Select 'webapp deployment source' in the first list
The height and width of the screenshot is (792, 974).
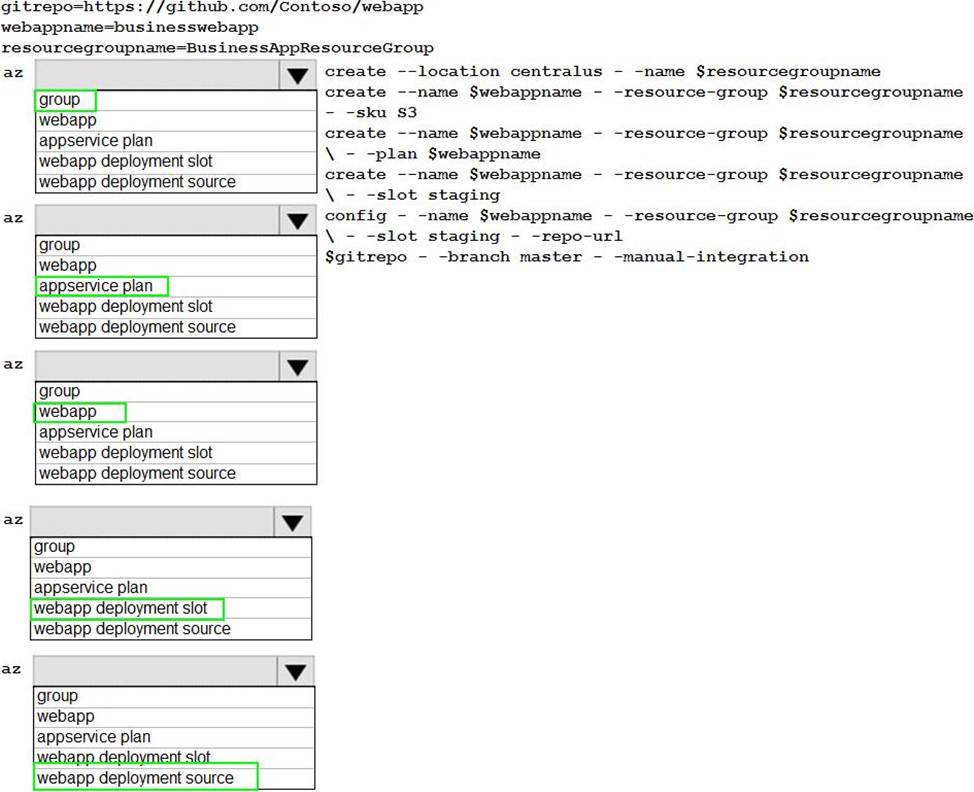click(x=176, y=182)
